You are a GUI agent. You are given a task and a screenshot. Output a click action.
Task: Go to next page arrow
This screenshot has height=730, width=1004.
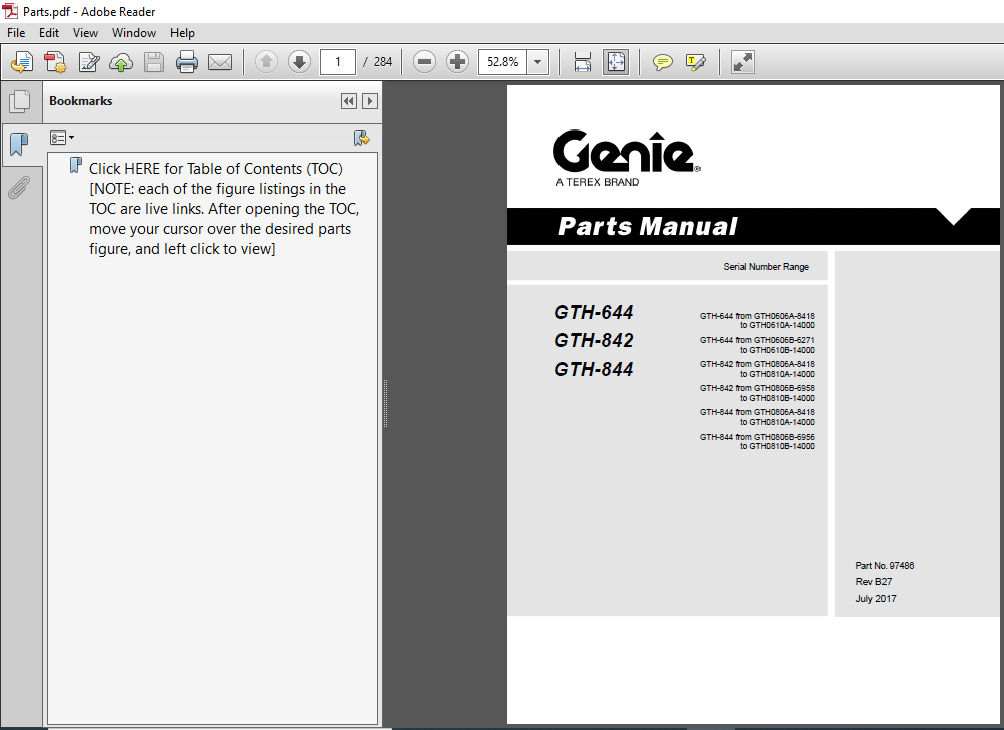(299, 62)
